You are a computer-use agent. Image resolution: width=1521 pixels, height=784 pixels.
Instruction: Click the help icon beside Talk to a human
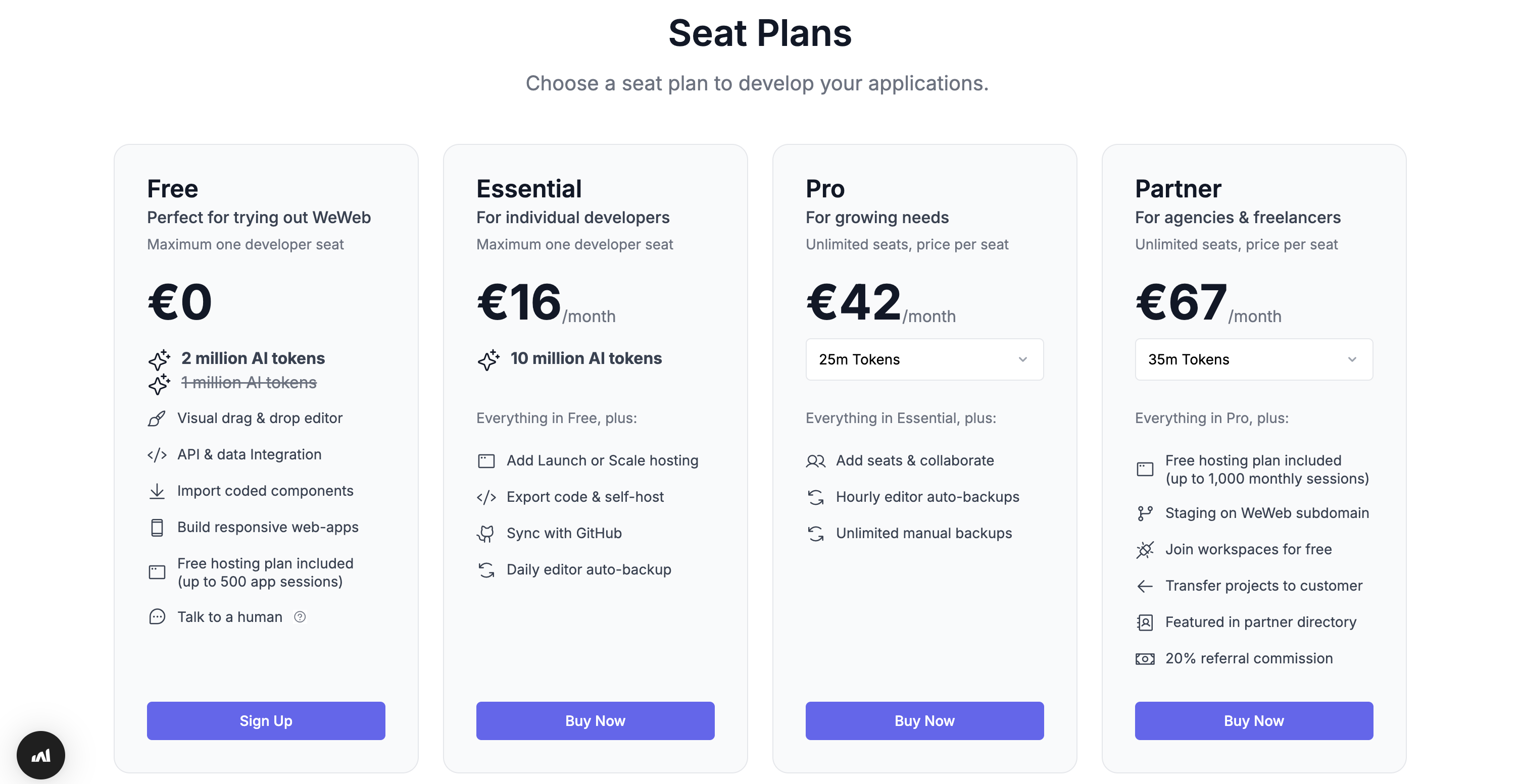click(x=300, y=617)
